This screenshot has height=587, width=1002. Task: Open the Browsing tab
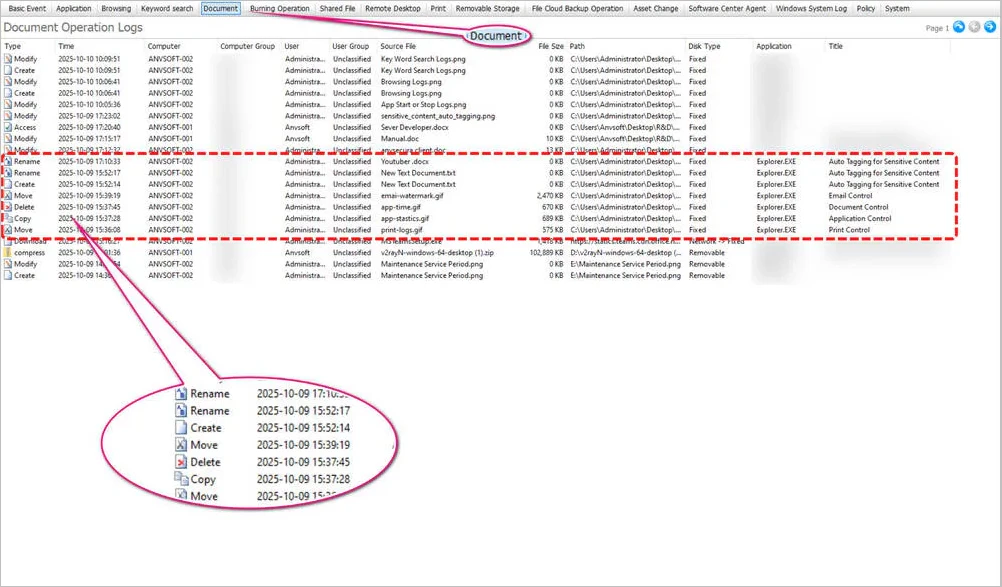click(116, 8)
